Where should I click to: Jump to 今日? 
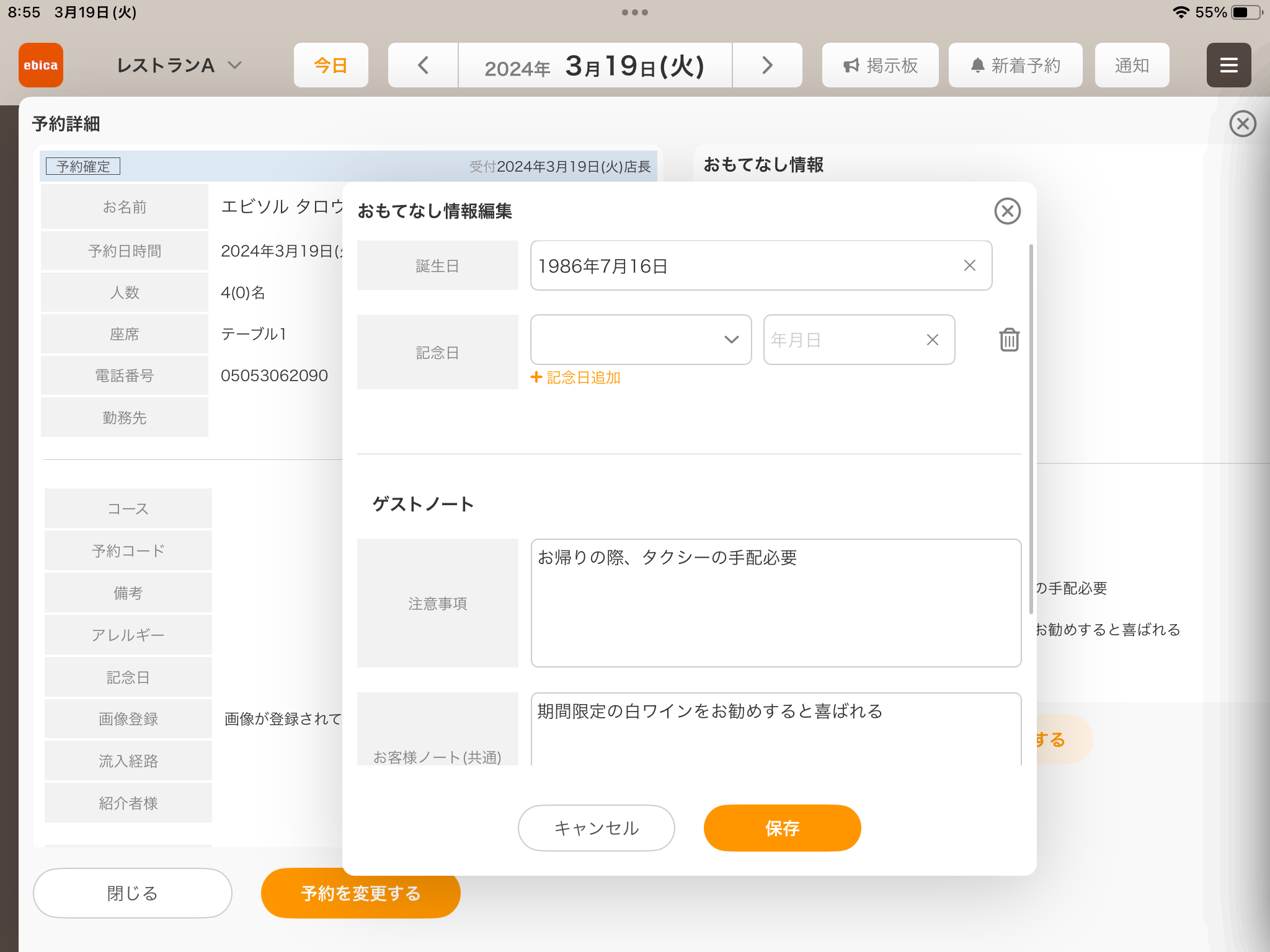(331, 65)
